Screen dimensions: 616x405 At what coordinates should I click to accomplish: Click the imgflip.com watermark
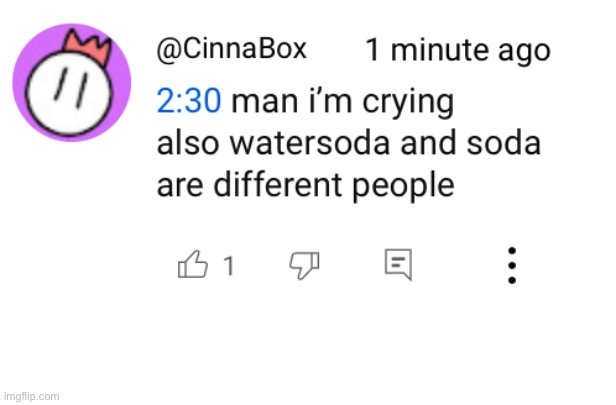tap(31, 396)
